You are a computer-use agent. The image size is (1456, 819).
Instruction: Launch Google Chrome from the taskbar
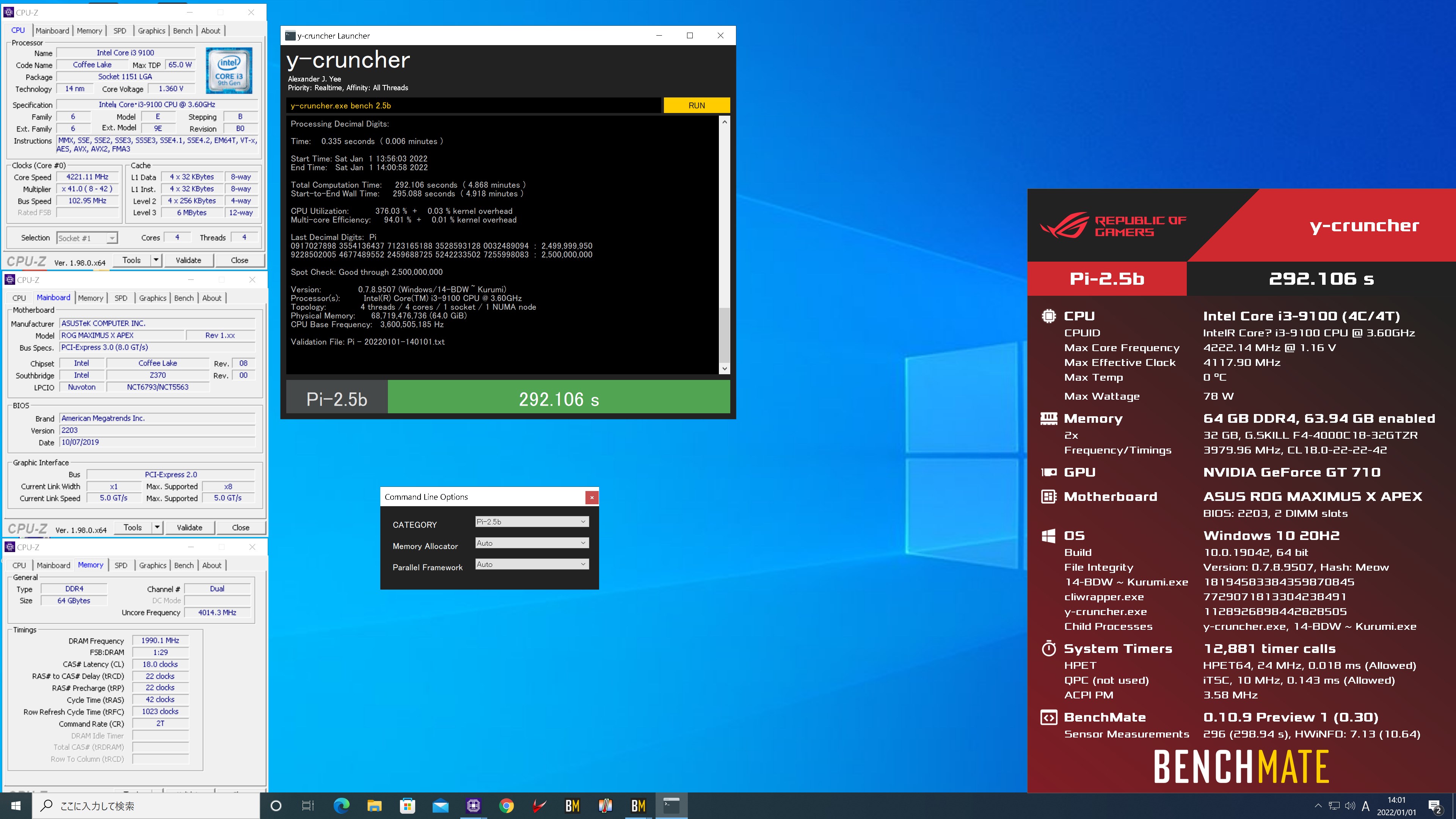coord(507,805)
